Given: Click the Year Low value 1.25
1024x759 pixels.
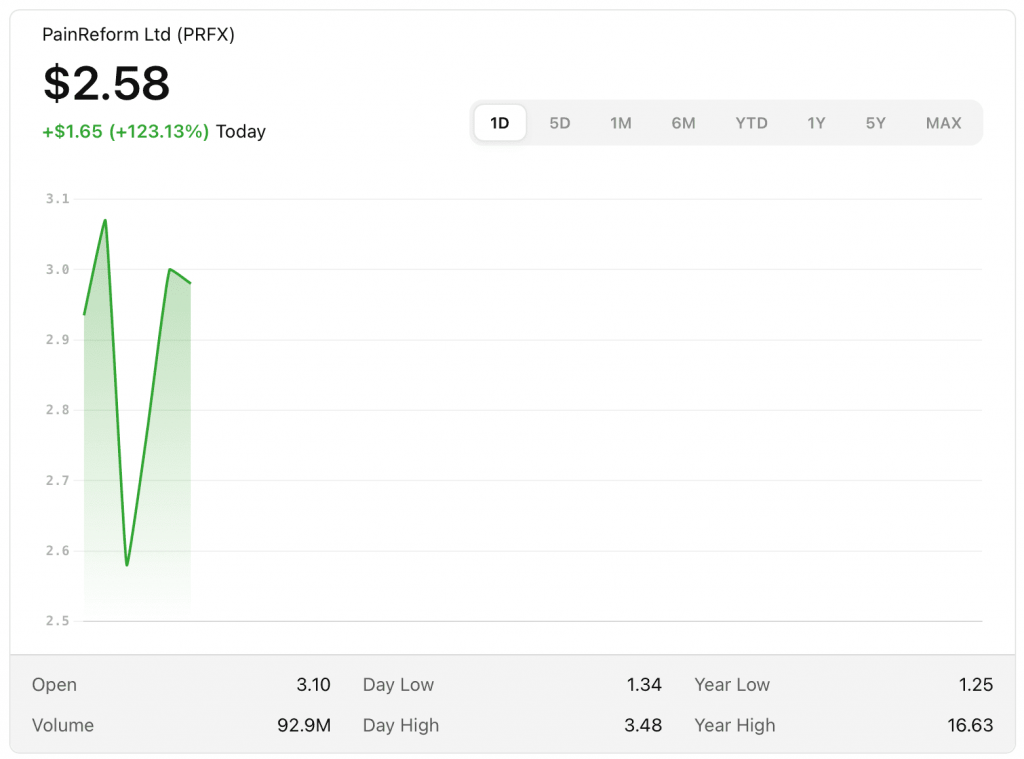Looking at the screenshot, I should (975, 685).
